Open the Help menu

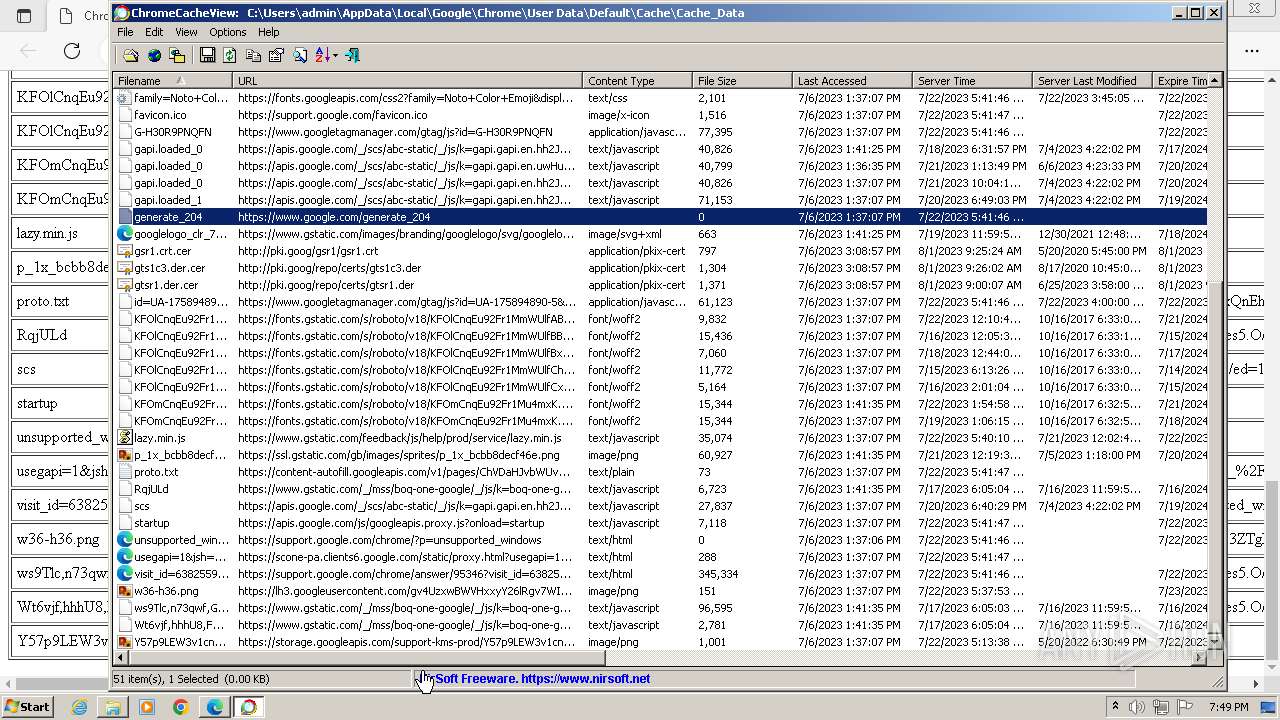(269, 32)
